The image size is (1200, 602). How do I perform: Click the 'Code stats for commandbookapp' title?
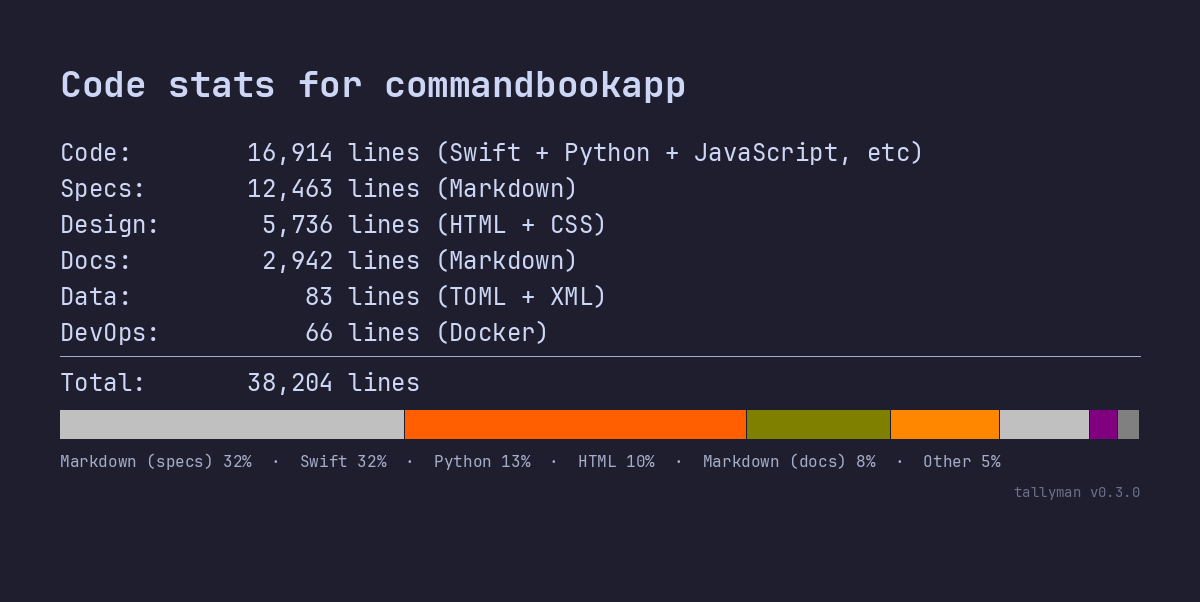(373, 85)
